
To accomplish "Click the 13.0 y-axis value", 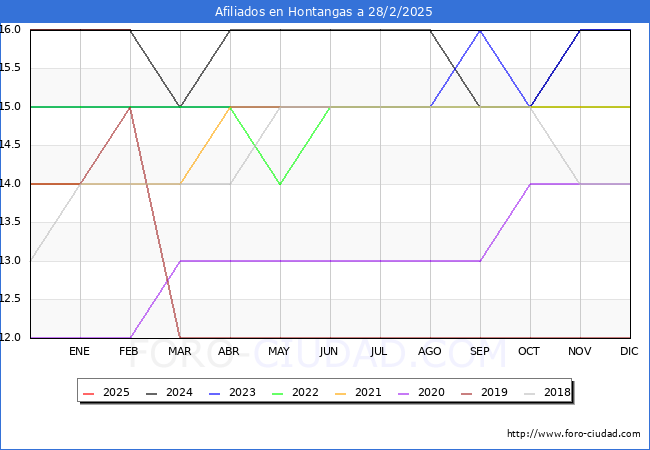I will (x=10, y=260).
